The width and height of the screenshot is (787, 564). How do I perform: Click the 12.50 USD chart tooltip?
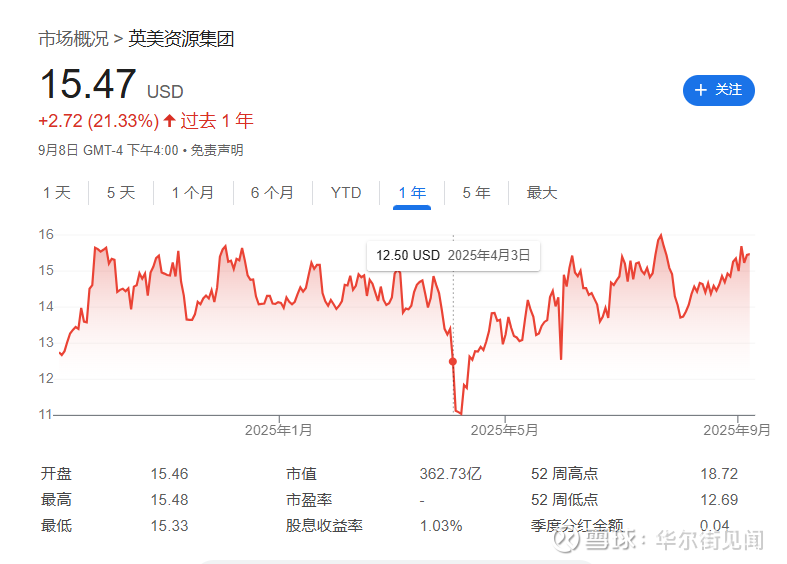click(453, 255)
